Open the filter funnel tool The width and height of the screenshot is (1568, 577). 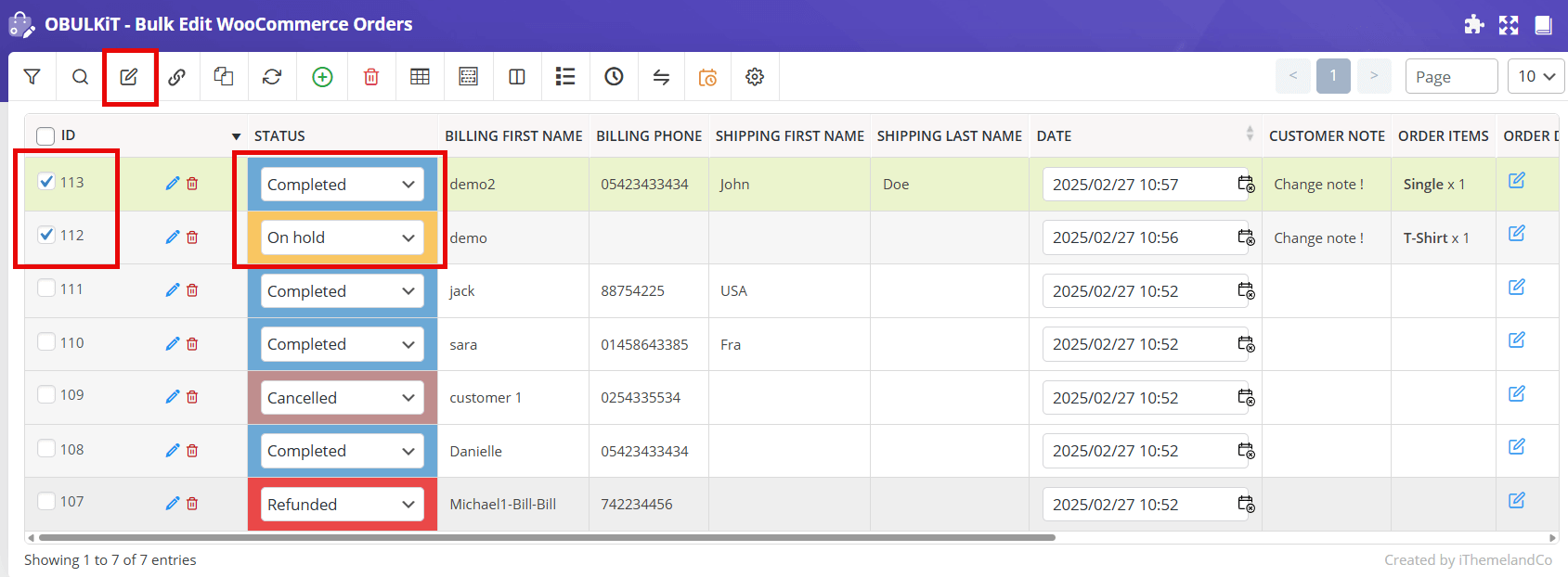click(x=32, y=77)
